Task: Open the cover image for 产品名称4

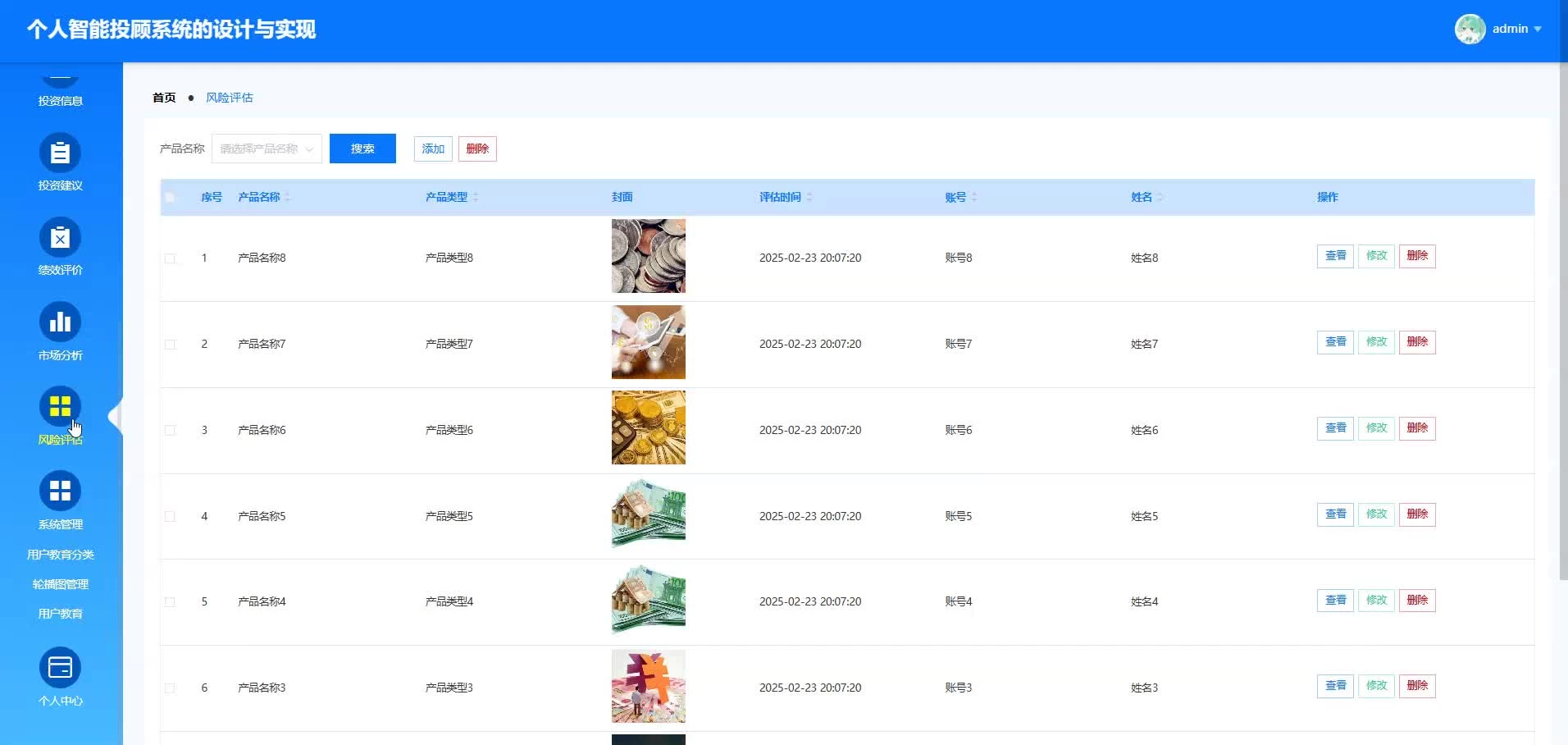Action: tap(648, 601)
